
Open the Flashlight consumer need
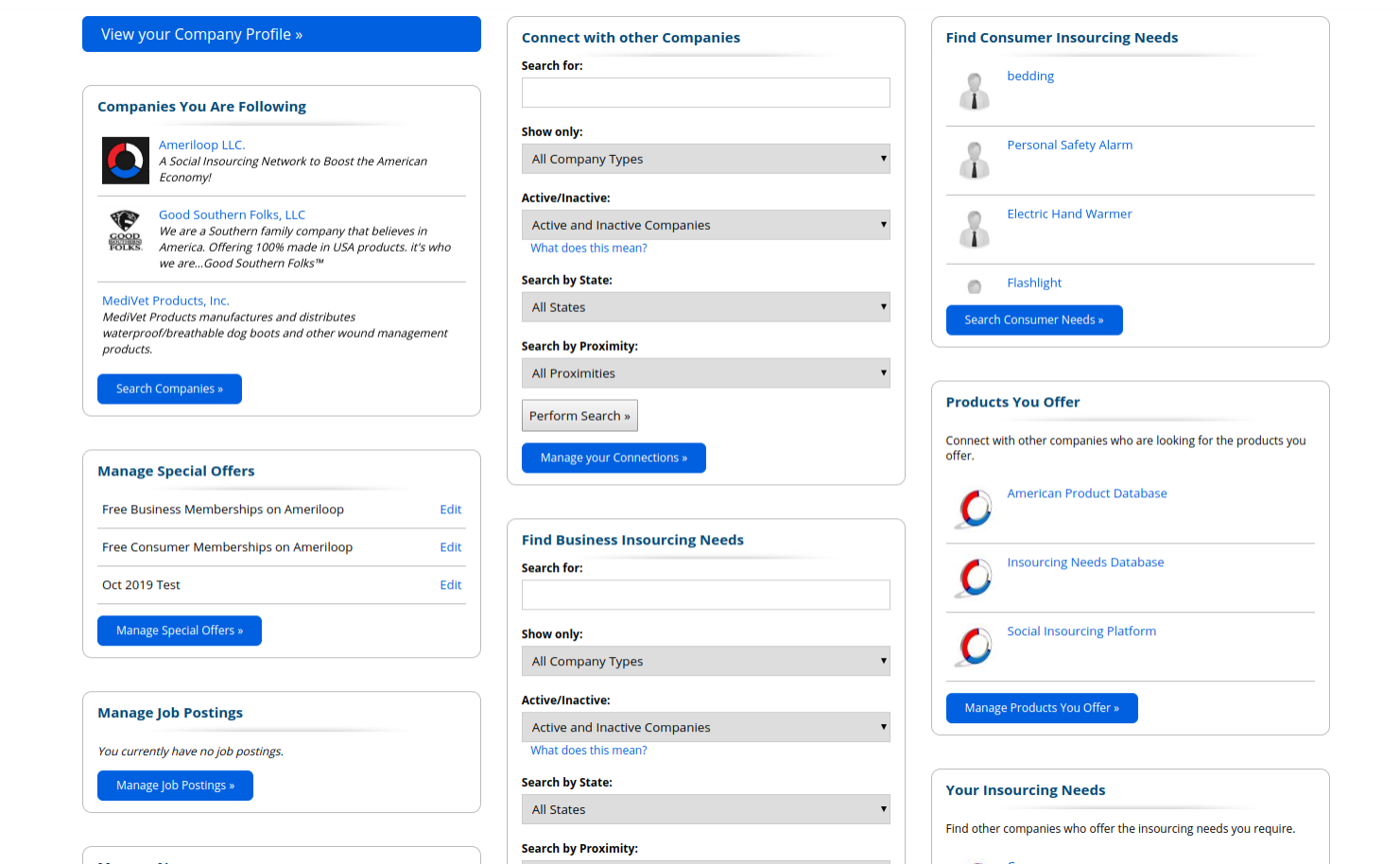tap(1034, 283)
